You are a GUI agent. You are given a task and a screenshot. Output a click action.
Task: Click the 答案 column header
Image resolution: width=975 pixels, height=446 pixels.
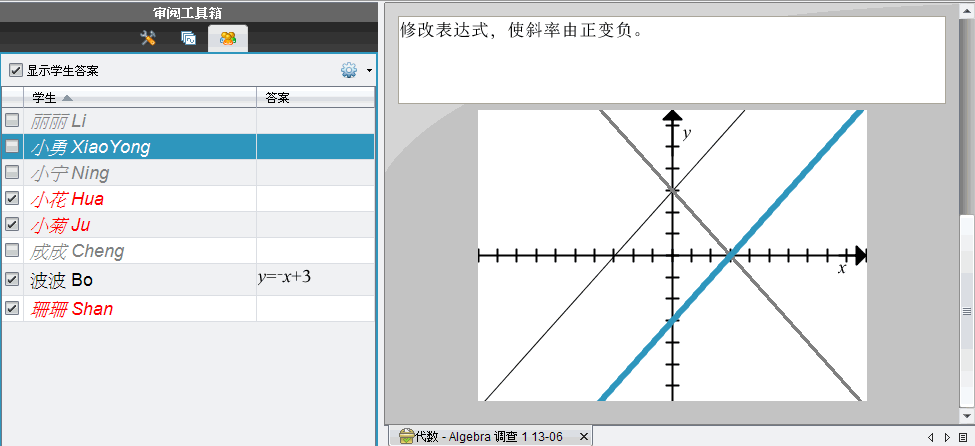point(278,97)
